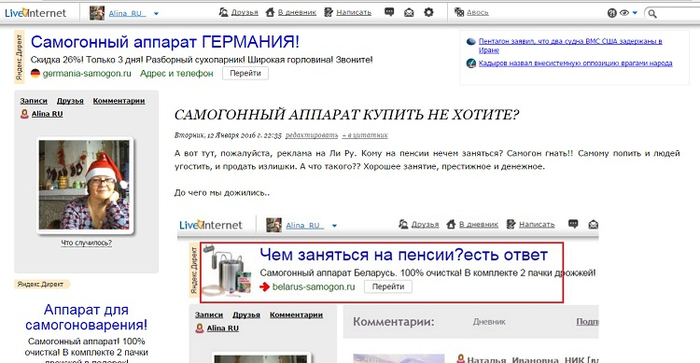Visit the germania-samogon.ru link
Image resolution: width=700 pixels, height=363 pixels.
[x=87, y=74]
